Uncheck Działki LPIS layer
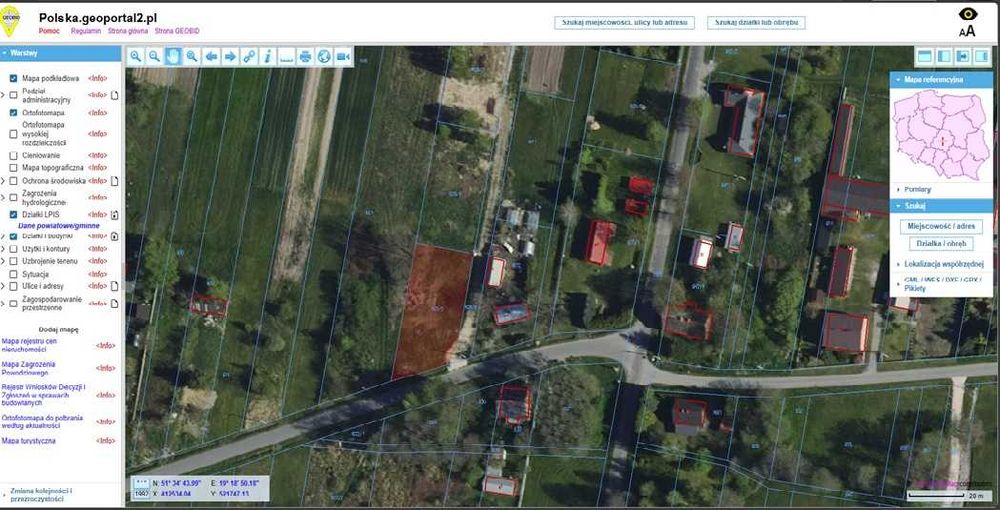1000x510 pixels. pos(13,215)
